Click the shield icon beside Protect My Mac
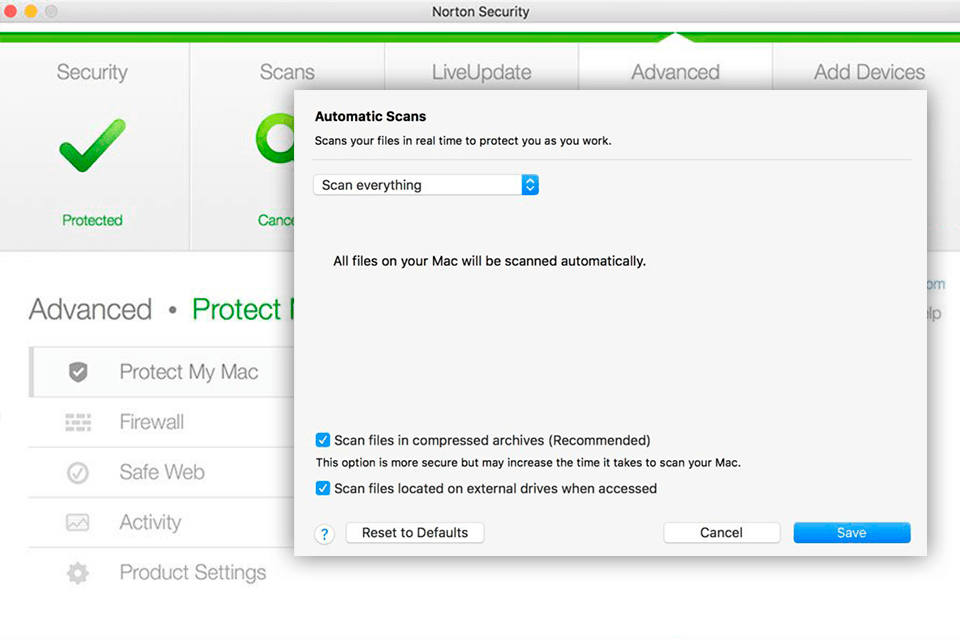Viewport: 960px width, 640px height. click(x=78, y=372)
